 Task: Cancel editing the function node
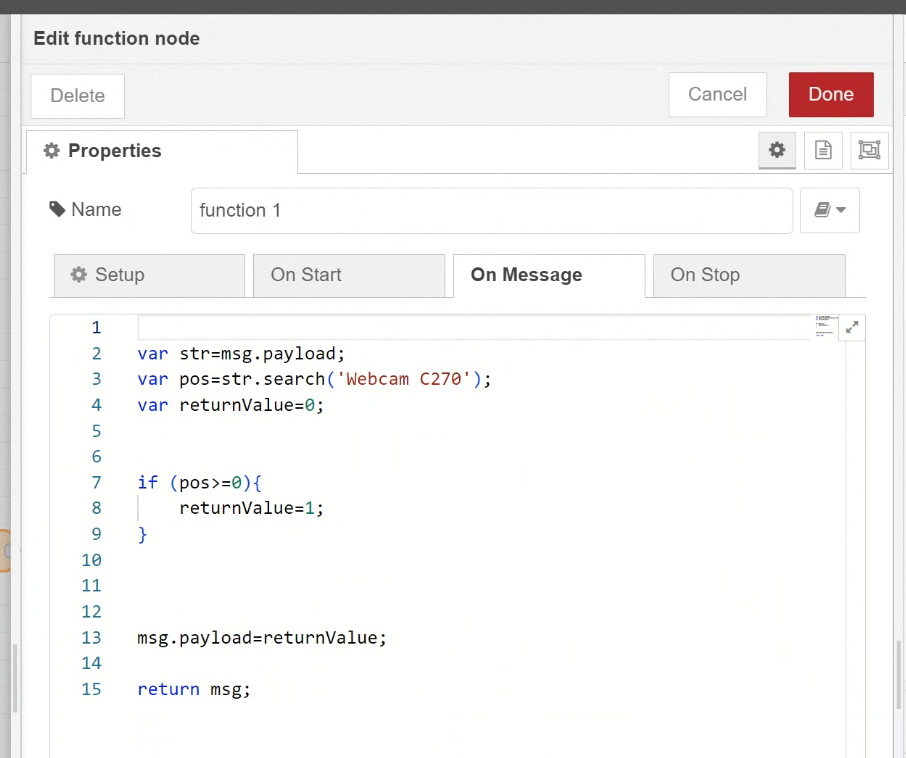click(x=717, y=94)
